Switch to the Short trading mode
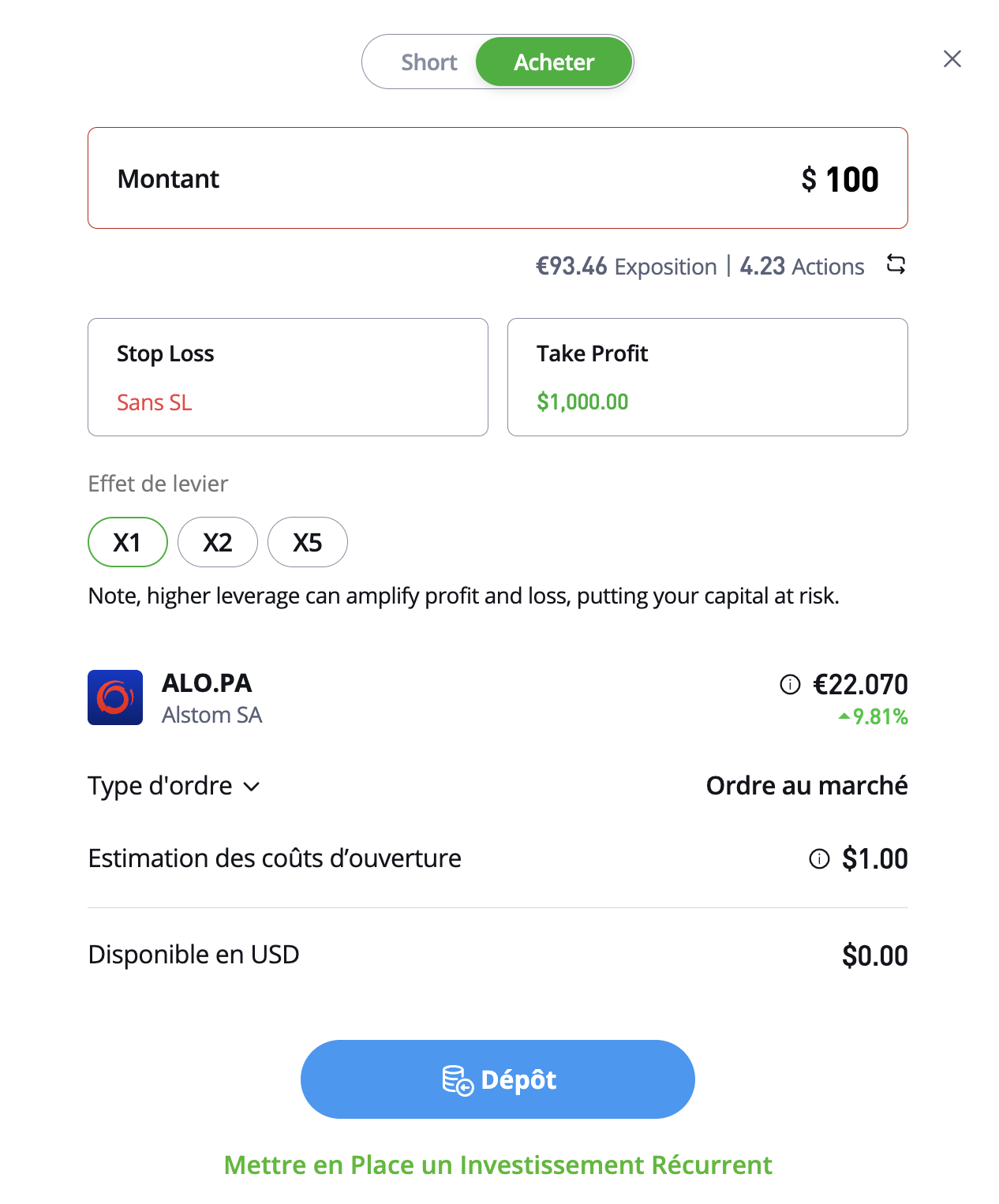Viewport: 999px width, 1204px height. 428,62
